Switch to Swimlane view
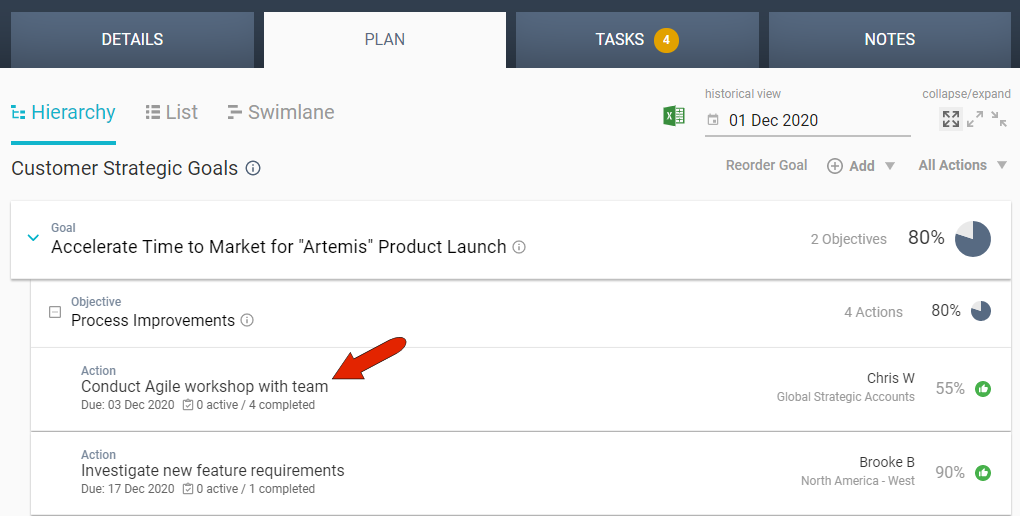This screenshot has width=1020, height=516. point(280,113)
